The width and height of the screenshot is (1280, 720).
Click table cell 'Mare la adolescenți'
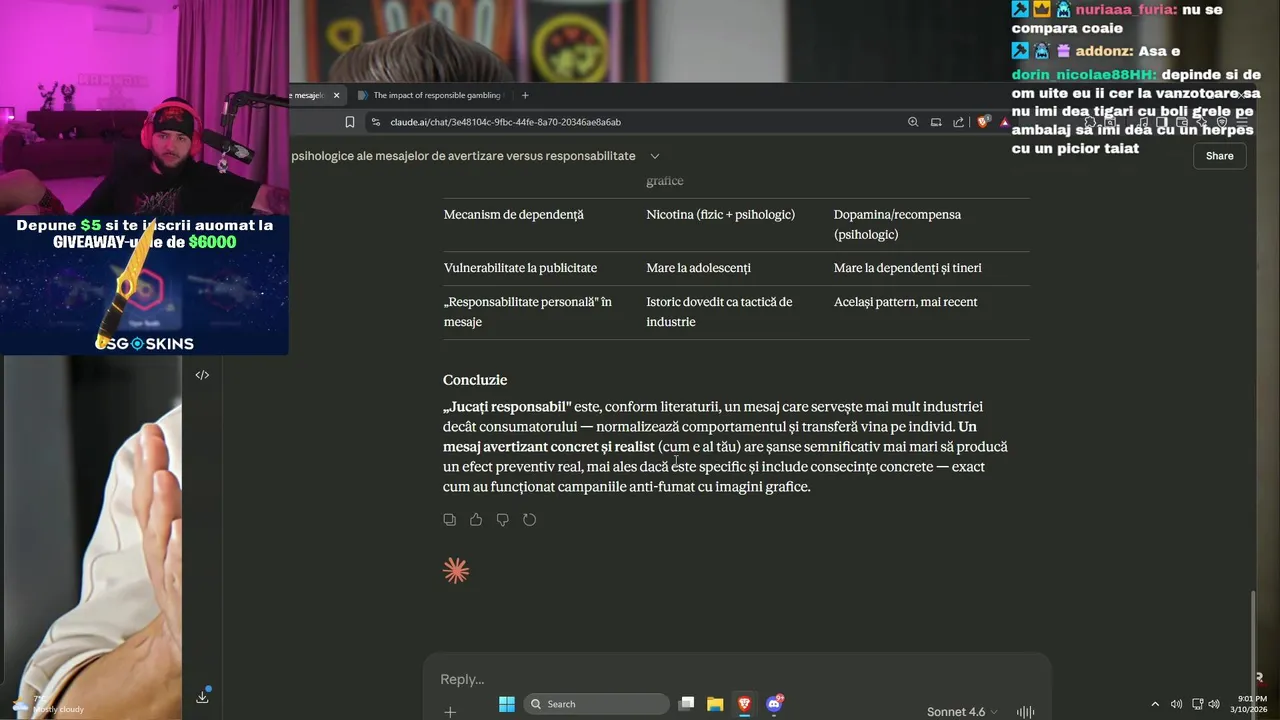click(698, 268)
